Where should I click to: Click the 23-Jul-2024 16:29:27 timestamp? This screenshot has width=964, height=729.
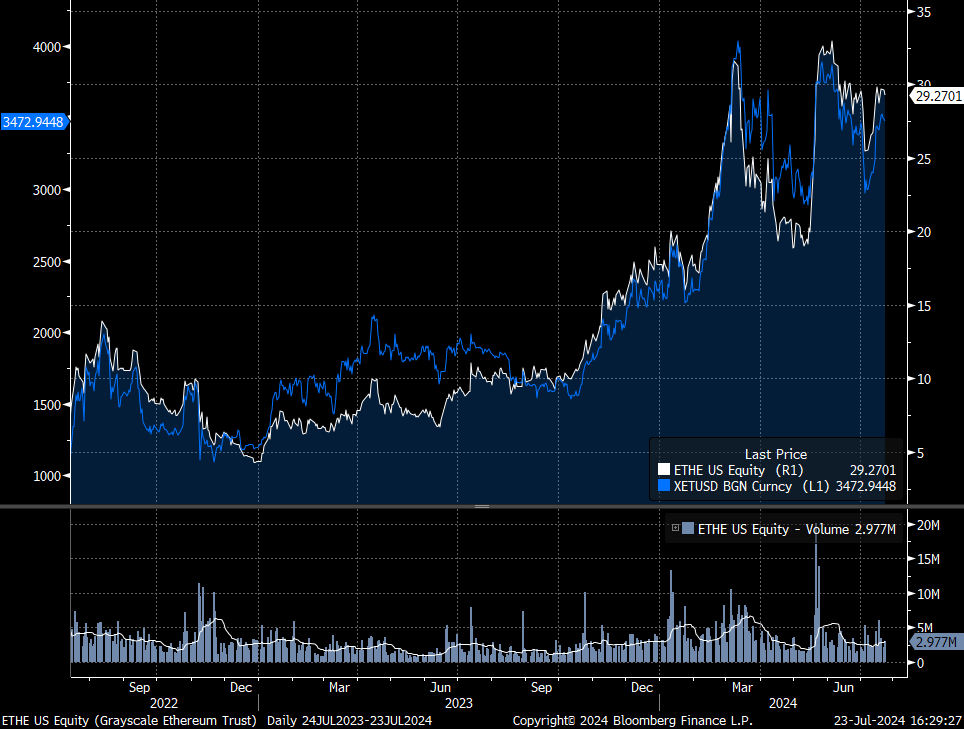pyautogui.click(x=898, y=720)
